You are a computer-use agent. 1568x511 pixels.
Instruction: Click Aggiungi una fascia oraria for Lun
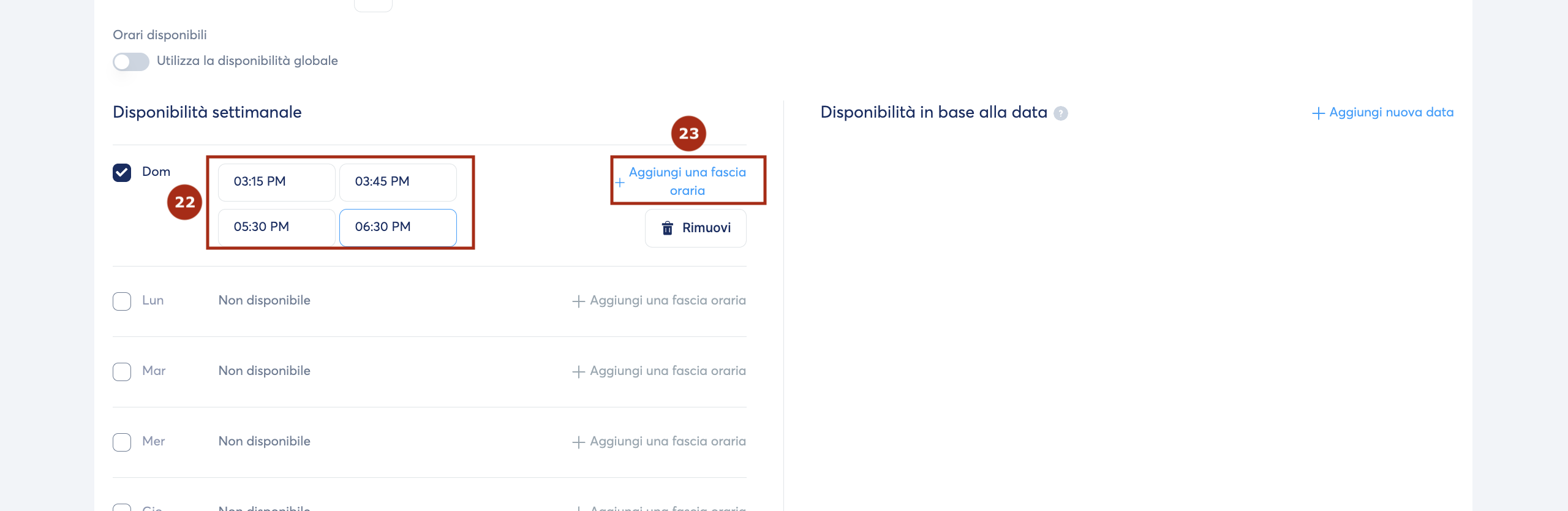[659, 300]
